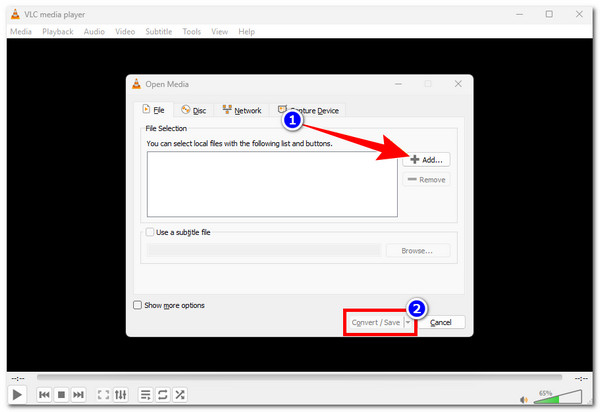Click the elapsed time label on left
This screenshot has height=412, width=600.
pyautogui.click(x=18, y=378)
